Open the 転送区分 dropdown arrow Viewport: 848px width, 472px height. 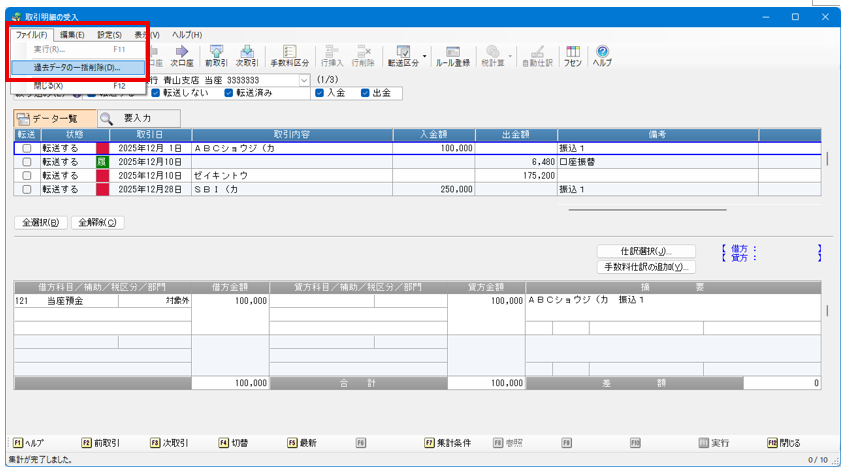click(x=425, y=55)
